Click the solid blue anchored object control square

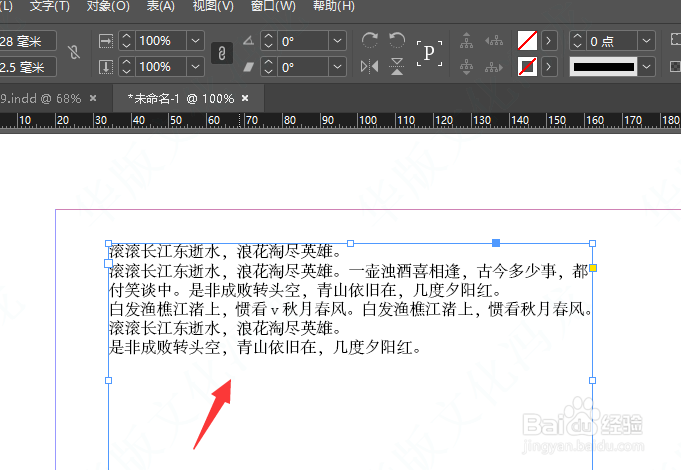(496, 243)
